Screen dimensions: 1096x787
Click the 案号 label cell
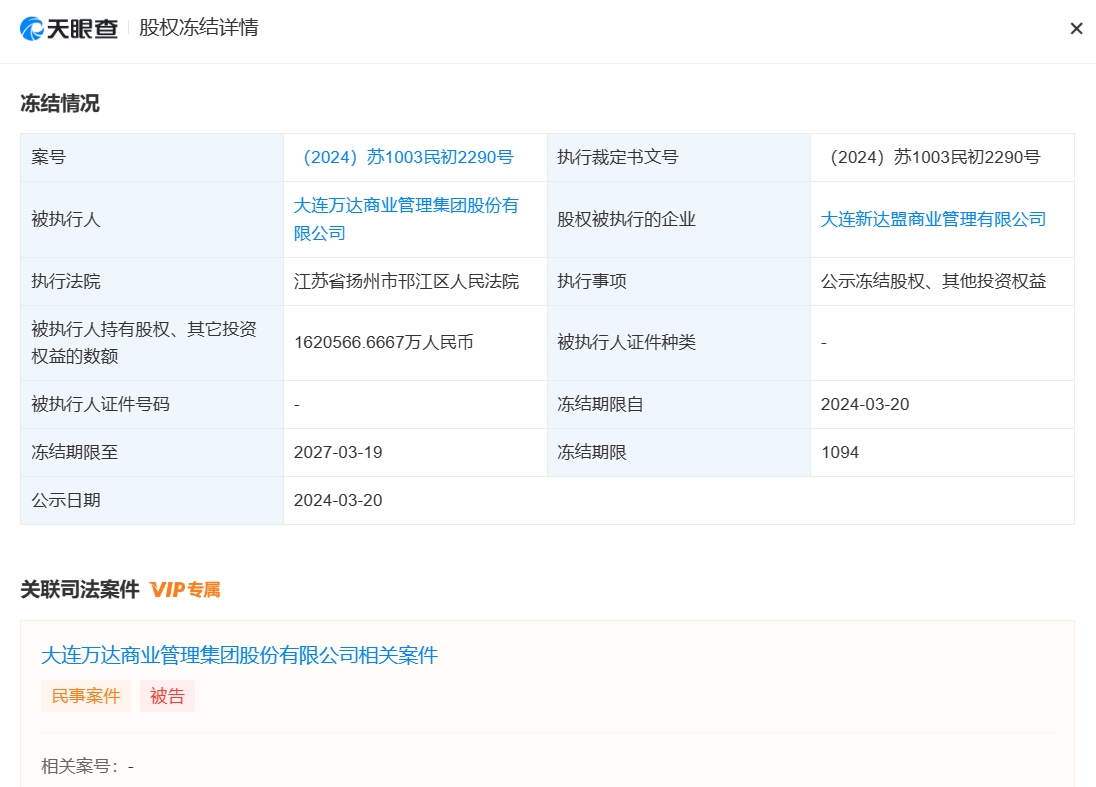[x=152, y=157]
